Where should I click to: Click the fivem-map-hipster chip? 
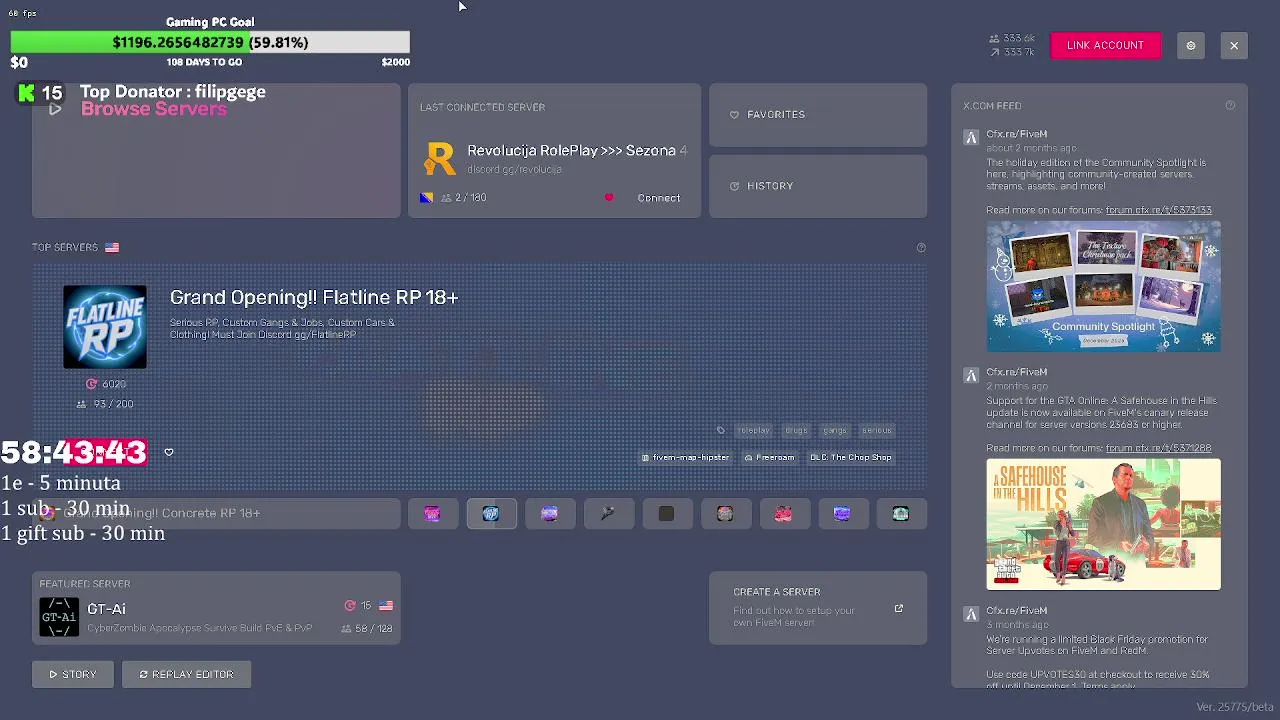tap(686, 457)
